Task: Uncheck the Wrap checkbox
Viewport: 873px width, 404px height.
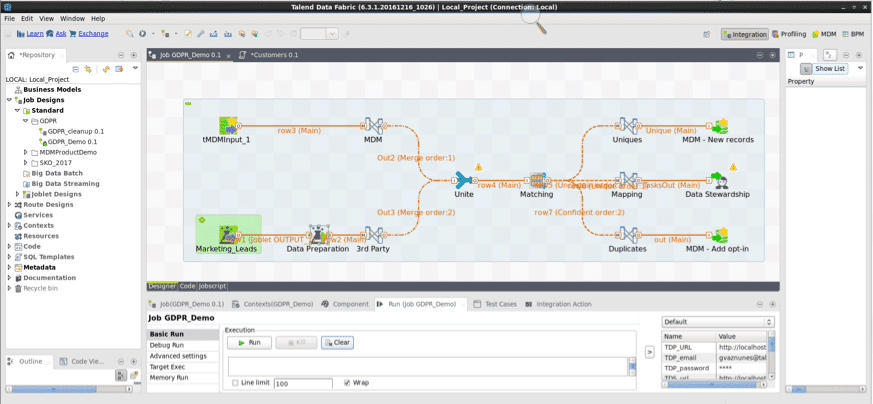Action: point(347,383)
